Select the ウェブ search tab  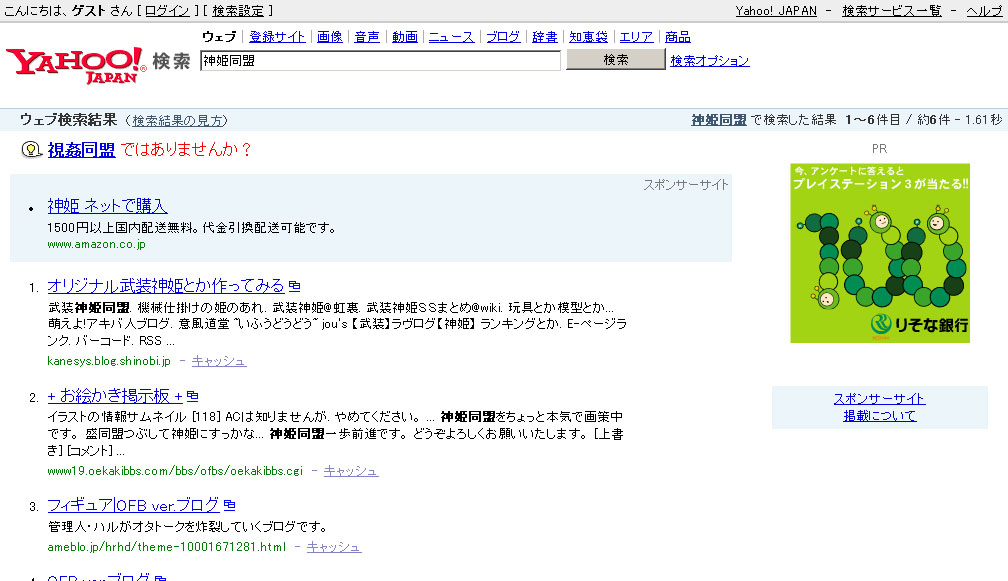(x=219, y=37)
